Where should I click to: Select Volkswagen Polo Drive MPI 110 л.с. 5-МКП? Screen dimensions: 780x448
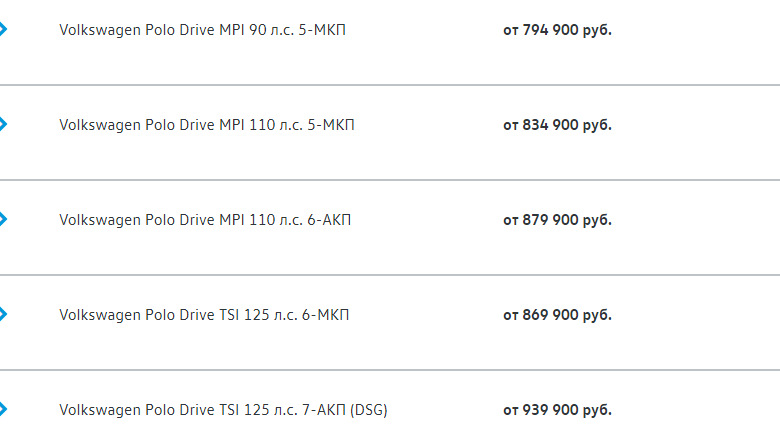click(206, 125)
